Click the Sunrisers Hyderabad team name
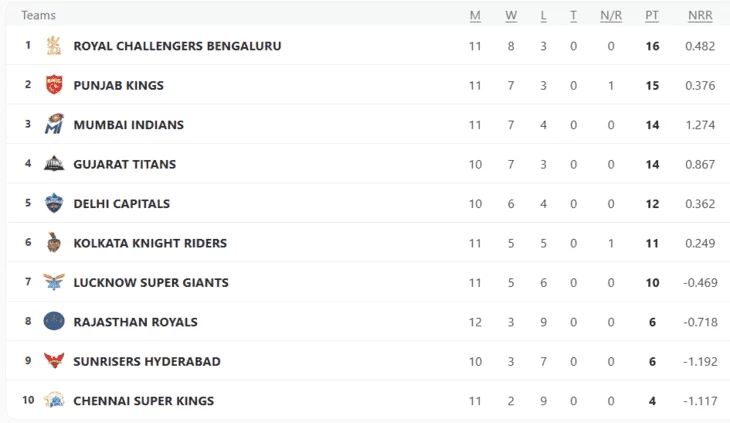 [x=147, y=362]
